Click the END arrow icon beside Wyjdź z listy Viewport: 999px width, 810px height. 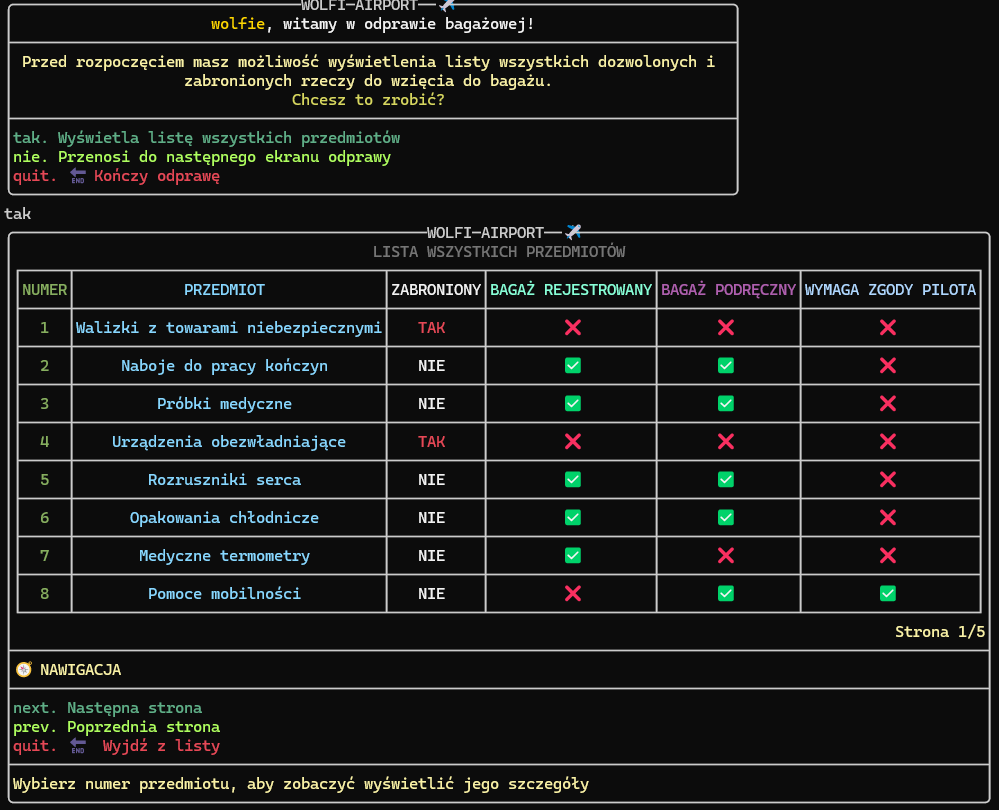tap(78, 746)
